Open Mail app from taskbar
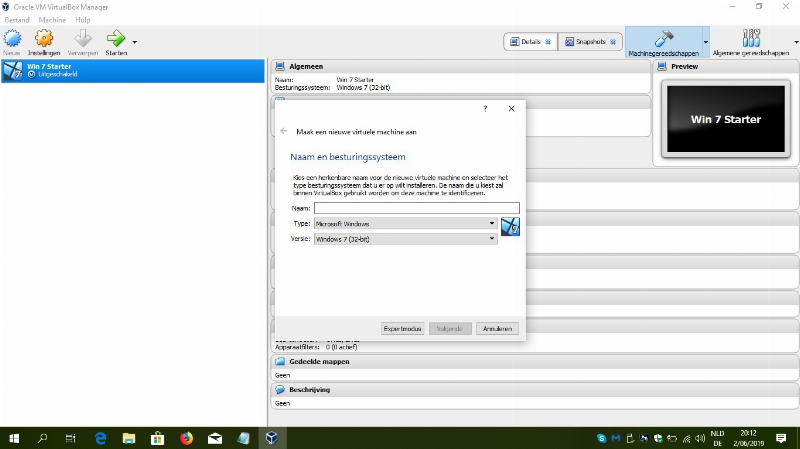800x449 pixels. point(215,438)
